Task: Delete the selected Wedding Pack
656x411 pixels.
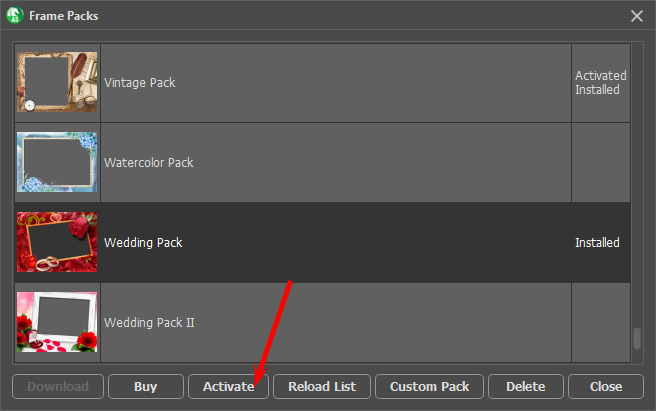Action: (x=526, y=386)
